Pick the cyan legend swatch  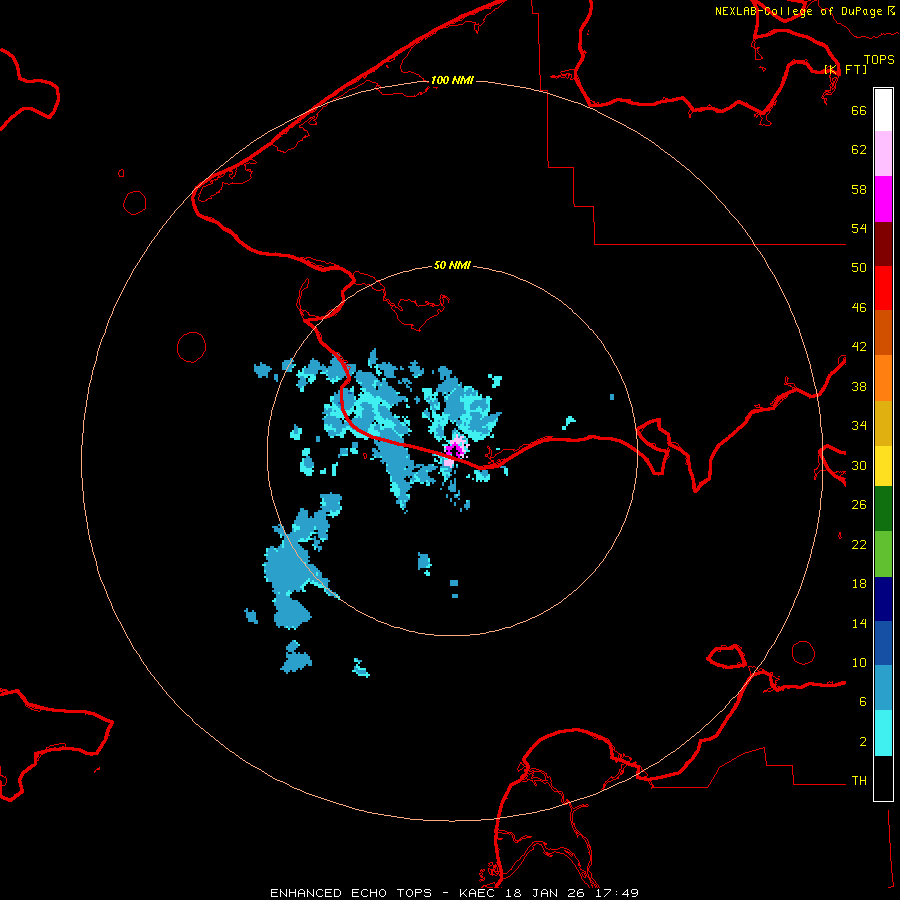883,733
